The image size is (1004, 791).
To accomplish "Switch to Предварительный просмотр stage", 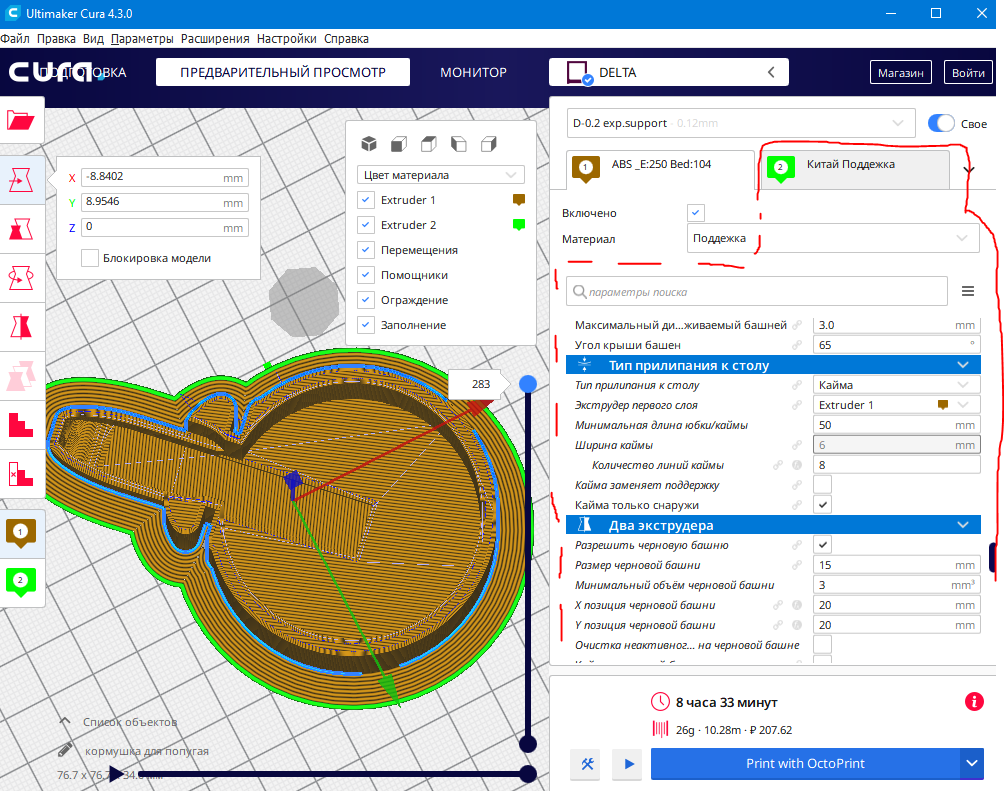I will point(282,72).
